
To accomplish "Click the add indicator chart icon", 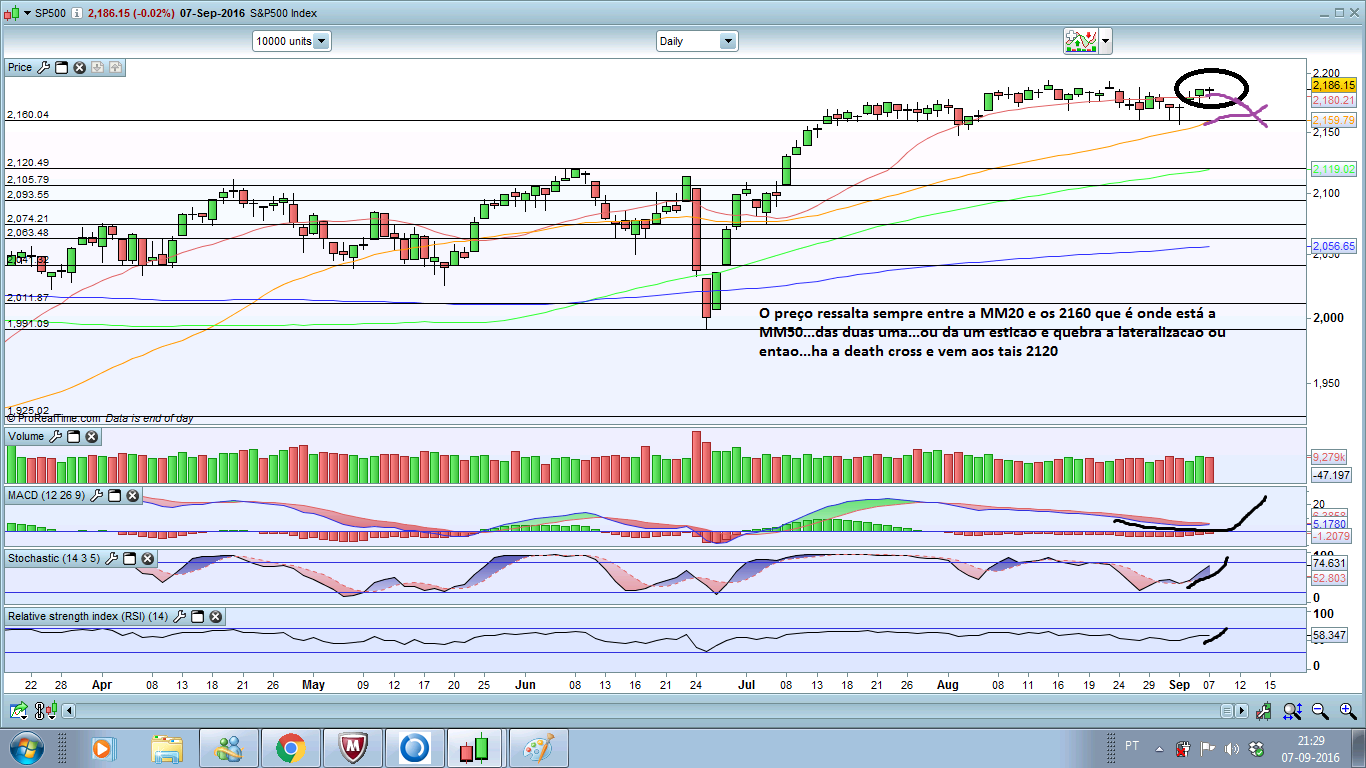I will click(1080, 41).
